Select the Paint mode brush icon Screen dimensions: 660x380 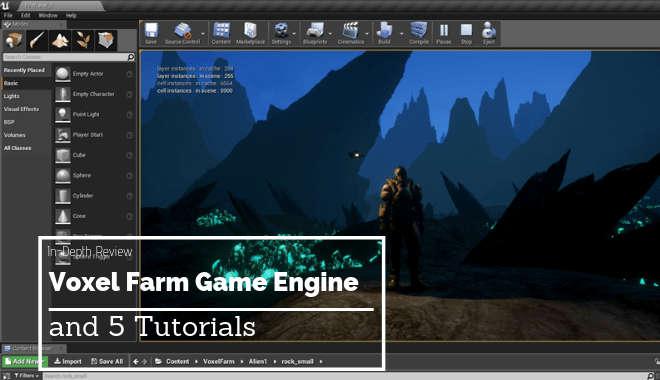point(37,40)
